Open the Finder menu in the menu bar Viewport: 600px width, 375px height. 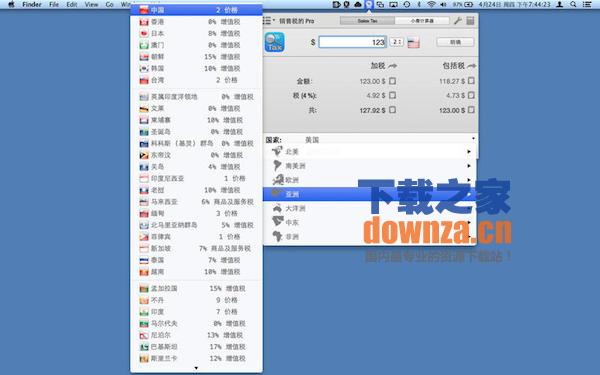tap(32, 5)
